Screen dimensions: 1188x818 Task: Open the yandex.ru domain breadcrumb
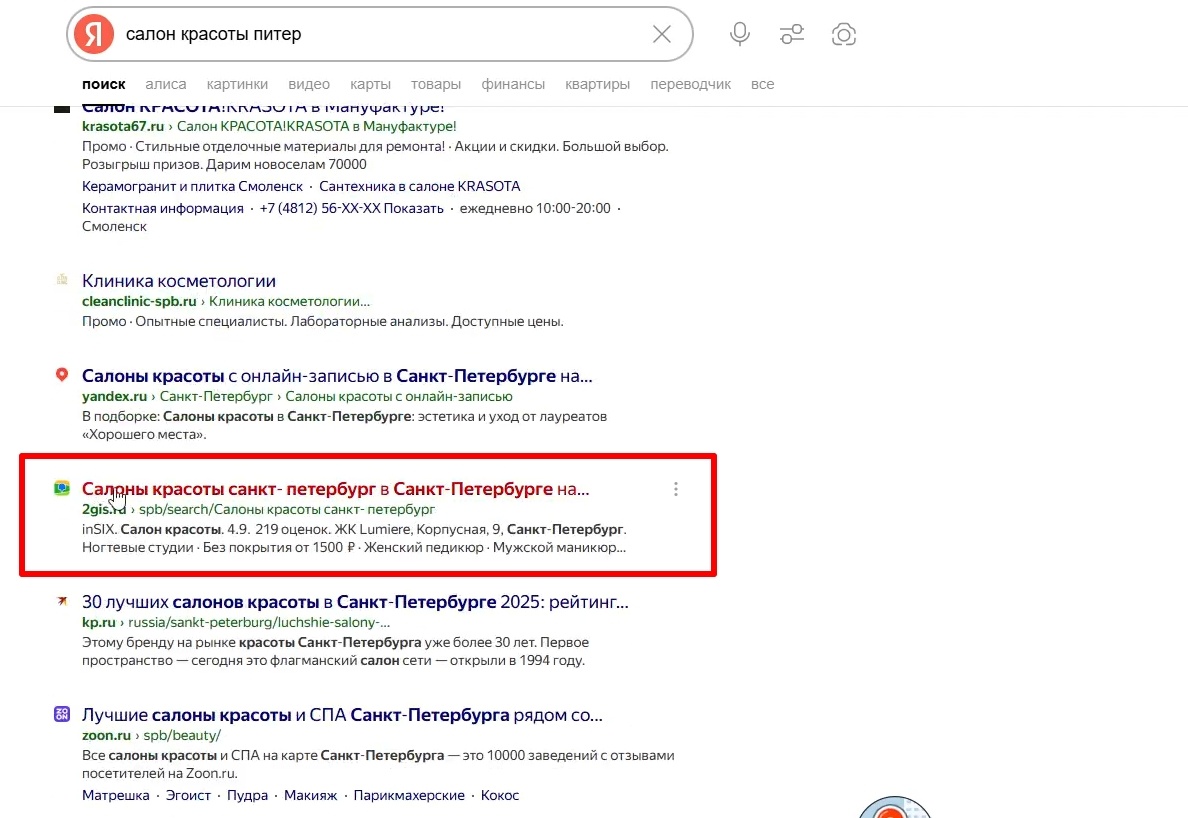[x=114, y=396]
